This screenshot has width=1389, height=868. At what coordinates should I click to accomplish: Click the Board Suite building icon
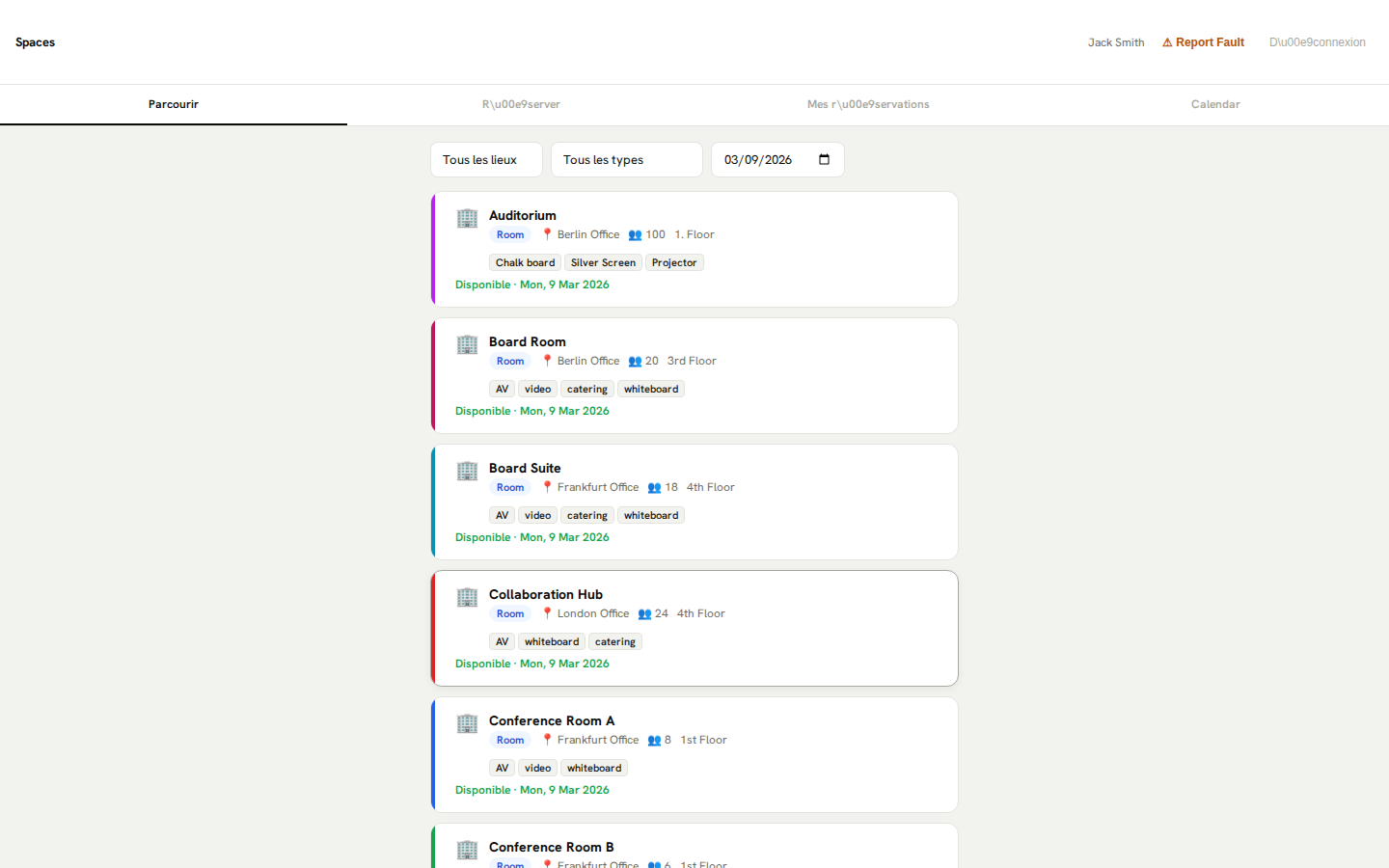[467, 471]
